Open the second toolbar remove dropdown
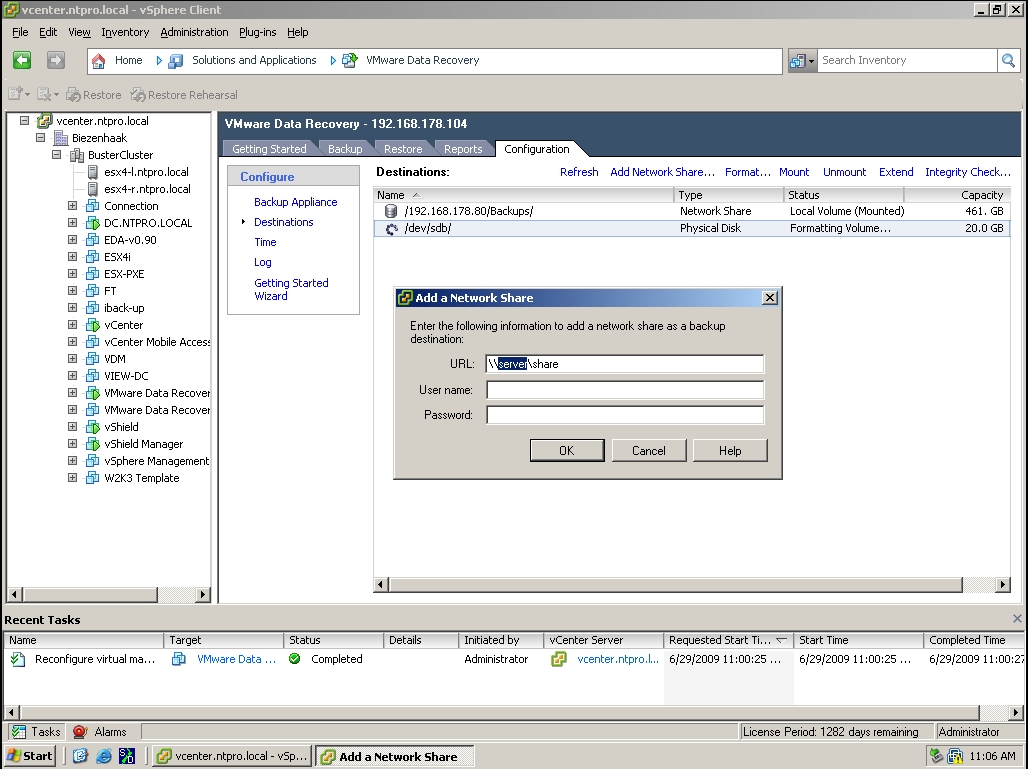The image size is (1028, 769). [48, 94]
